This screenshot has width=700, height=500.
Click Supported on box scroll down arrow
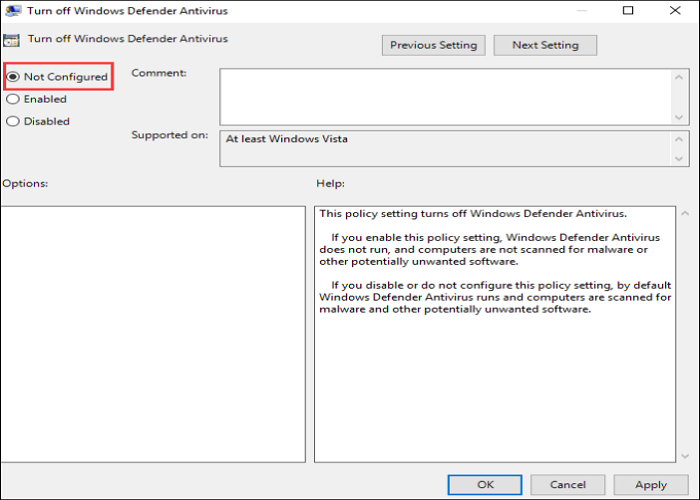[x=679, y=158]
